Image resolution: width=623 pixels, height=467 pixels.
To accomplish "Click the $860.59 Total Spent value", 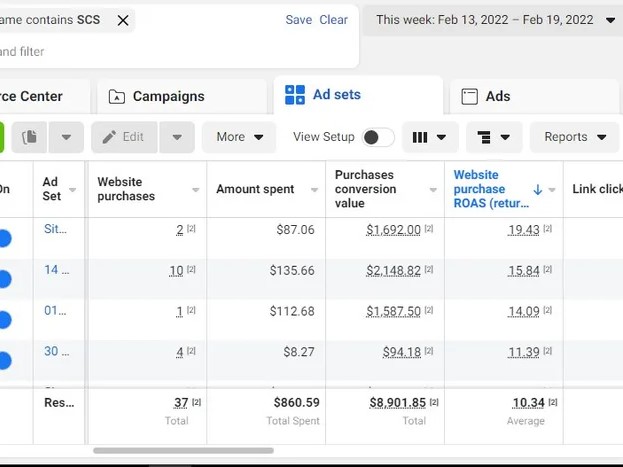I will pyautogui.click(x=296, y=403).
